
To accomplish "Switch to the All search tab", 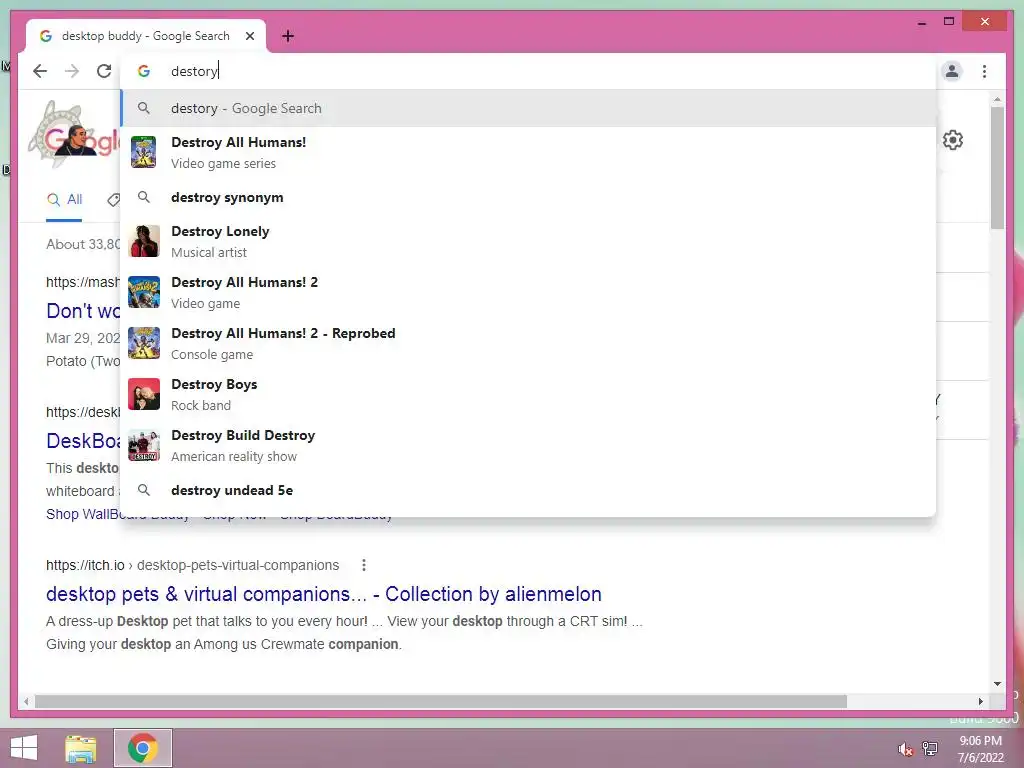I will [64, 200].
